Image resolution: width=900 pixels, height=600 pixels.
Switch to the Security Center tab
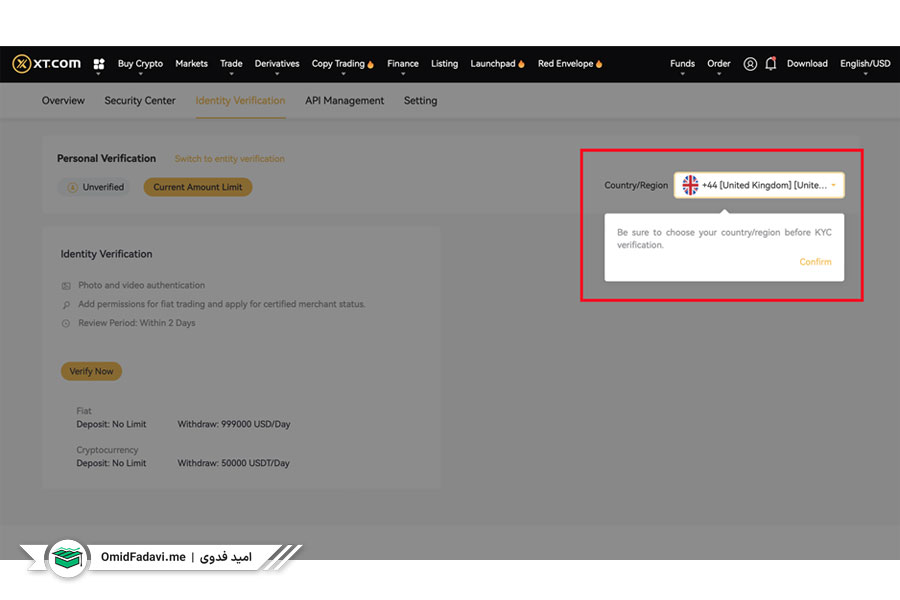[139, 100]
